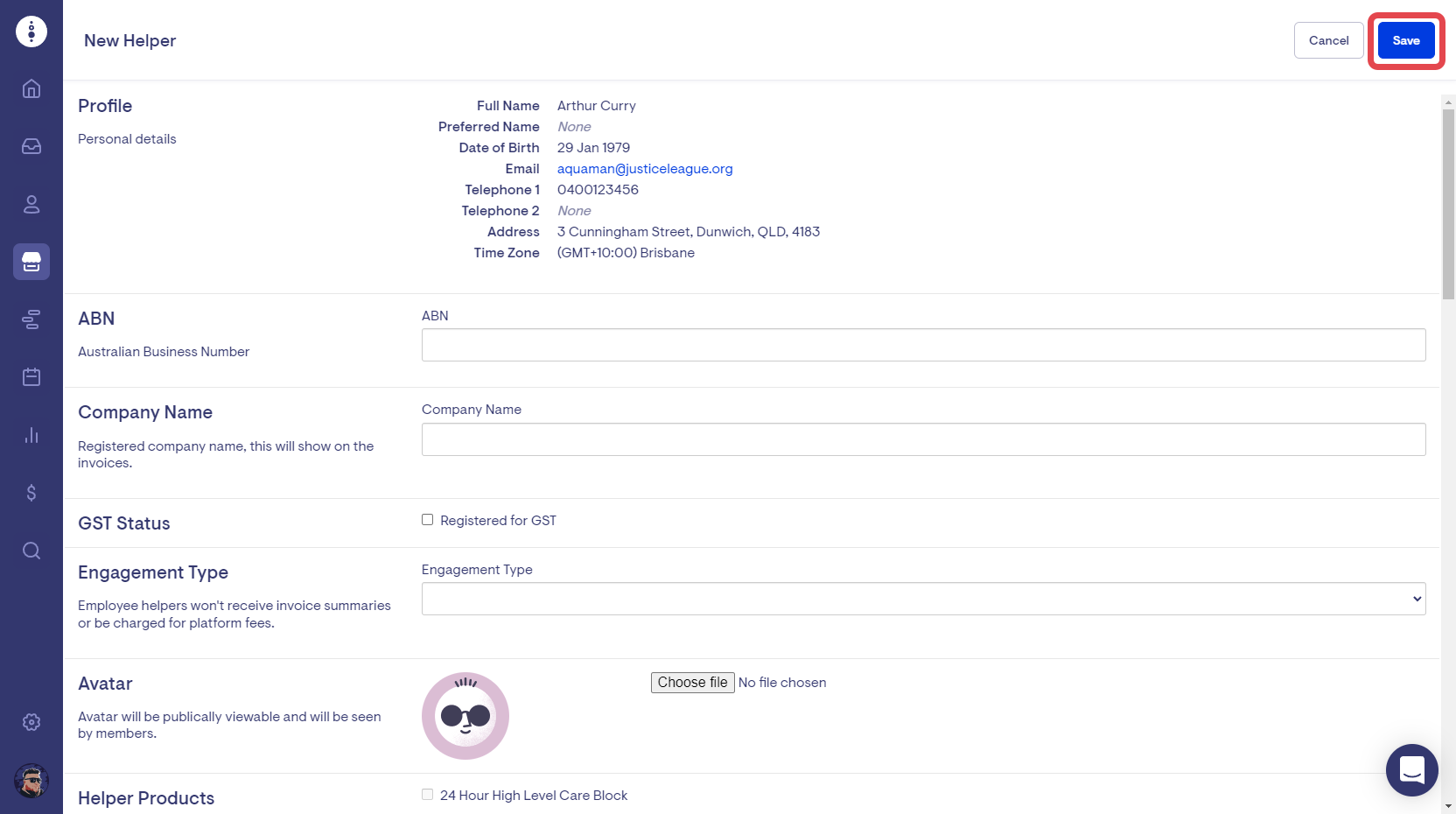Open the settings gear icon
Image resolution: width=1456 pixels, height=814 pixels.
tap(31, 722)
